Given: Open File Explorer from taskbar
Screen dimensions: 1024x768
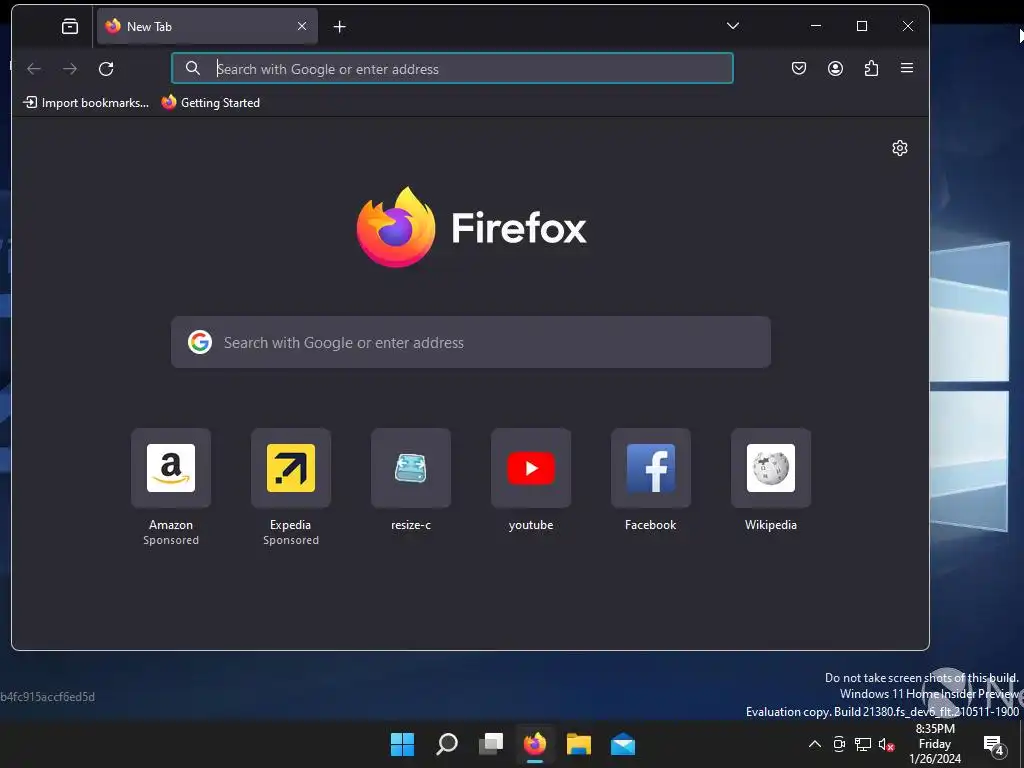Looking at the screenshot, I should (579, 744).
